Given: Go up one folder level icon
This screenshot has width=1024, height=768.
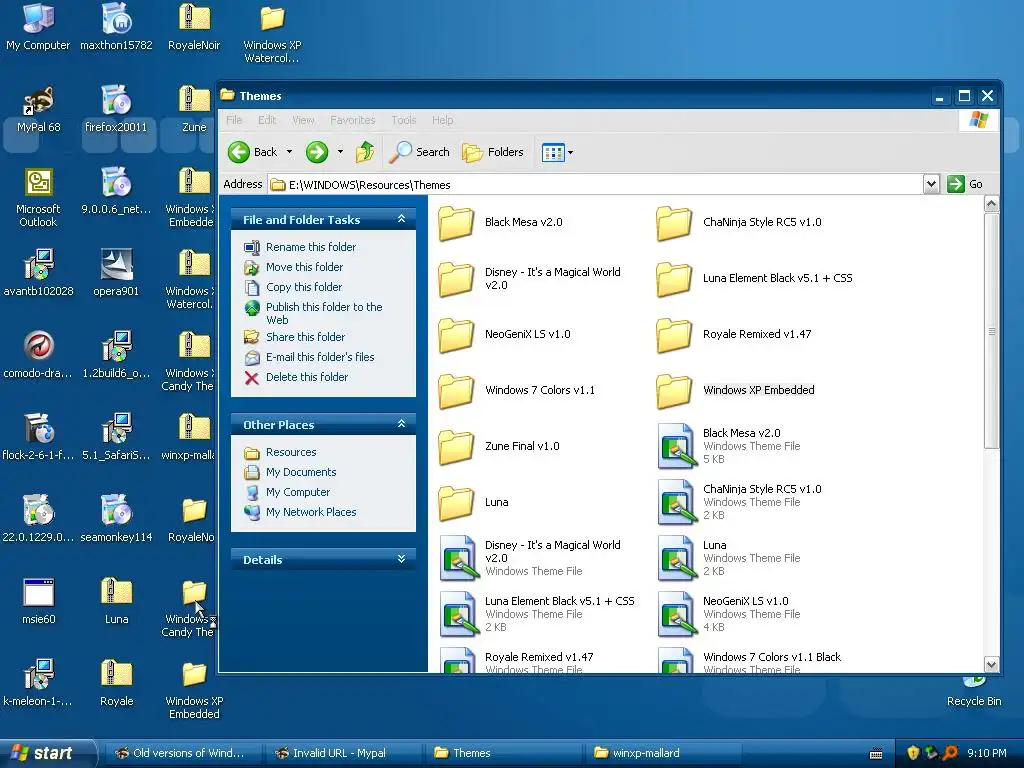Looking at the screenshot, I should coord(364,152).
